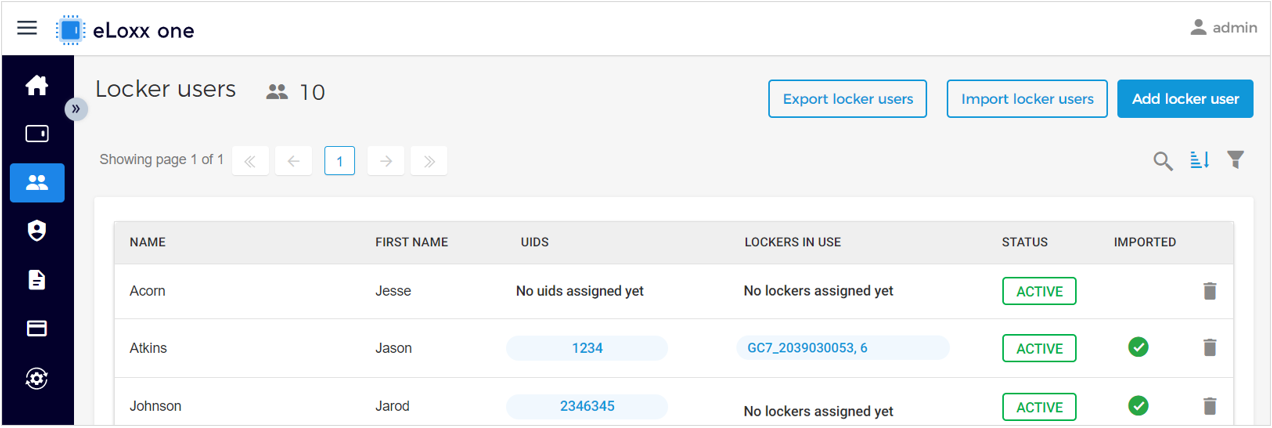Click Add locker user button

tap(1185, 99)
